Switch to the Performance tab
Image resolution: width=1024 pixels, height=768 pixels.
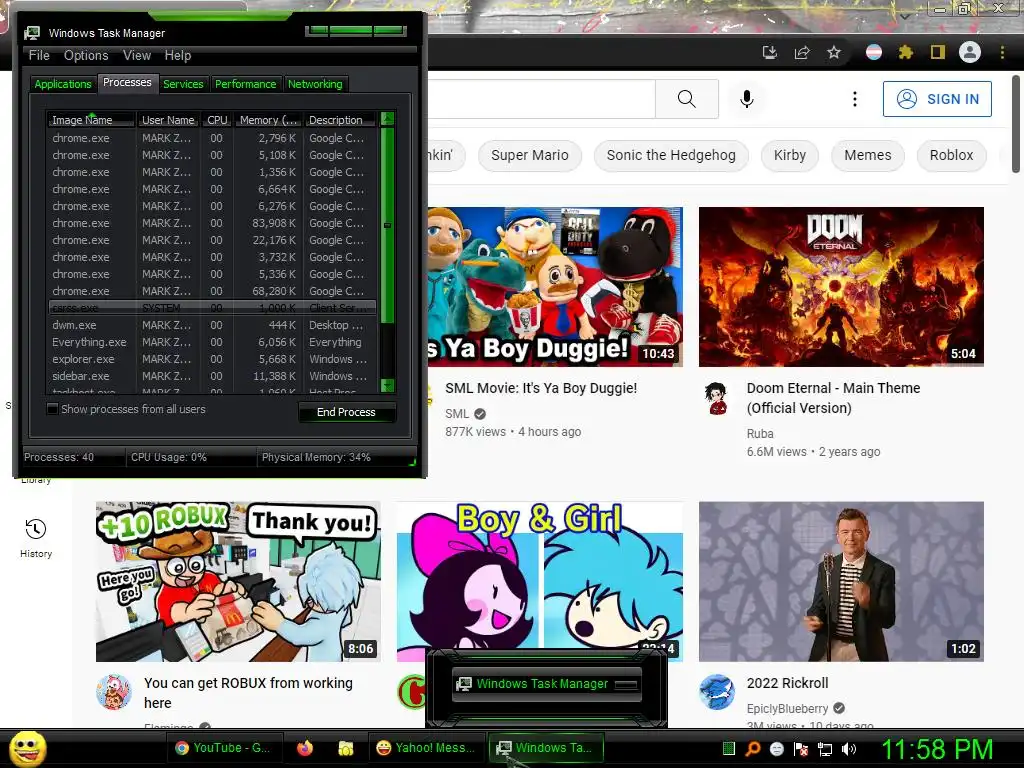(246, 84)
